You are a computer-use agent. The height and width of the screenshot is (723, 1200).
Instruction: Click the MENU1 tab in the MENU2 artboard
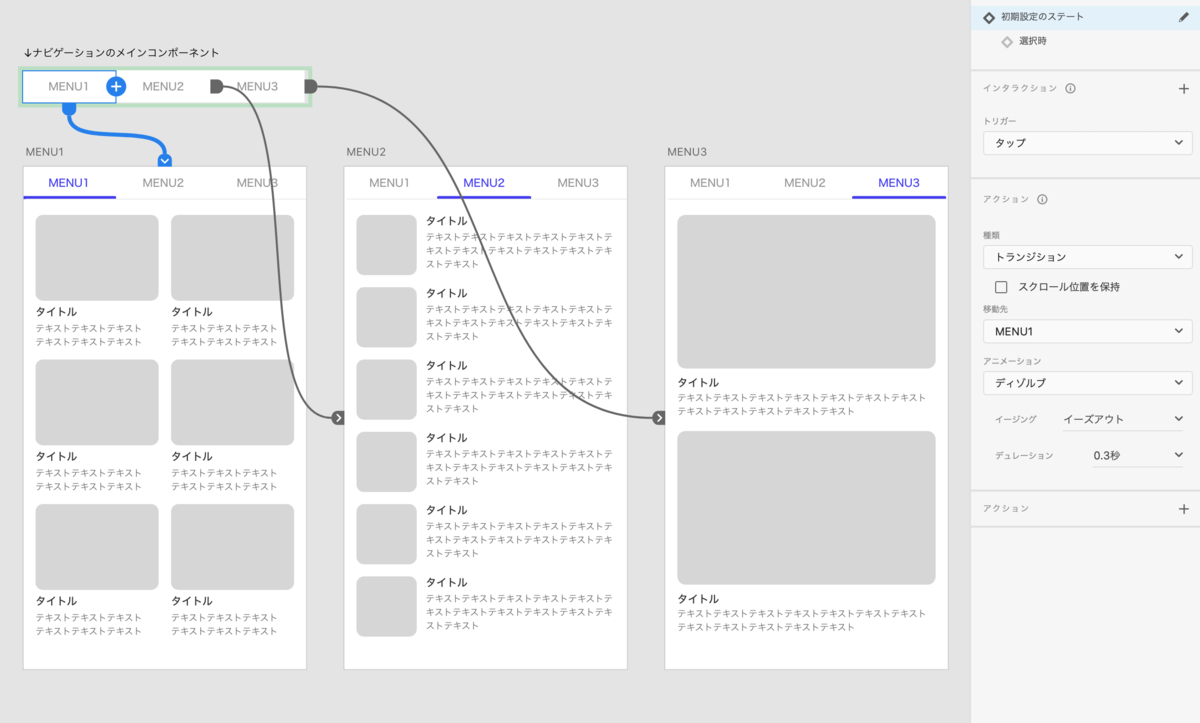[389, 183]
